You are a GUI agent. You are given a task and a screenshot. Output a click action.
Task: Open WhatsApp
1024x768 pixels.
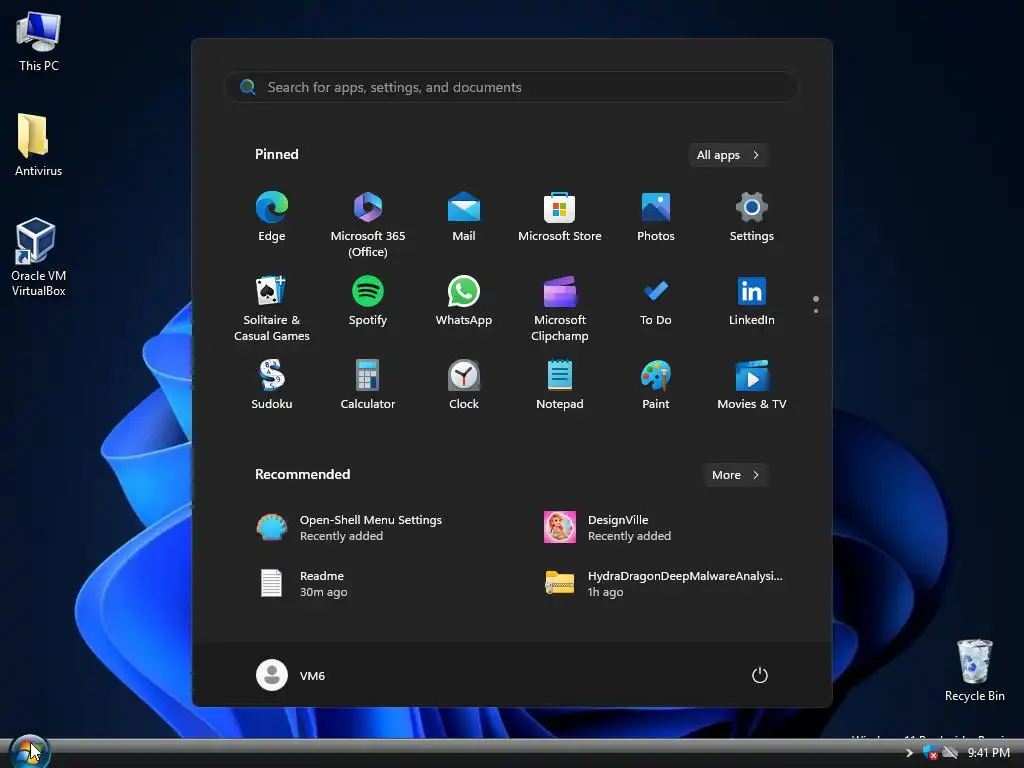pos(464,301)
